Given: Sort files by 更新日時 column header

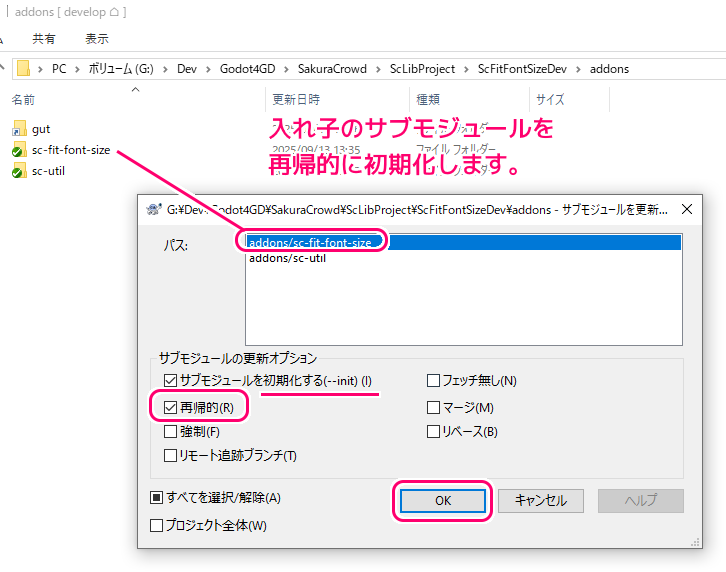Looking at the screenshot, I should [296, 100].
